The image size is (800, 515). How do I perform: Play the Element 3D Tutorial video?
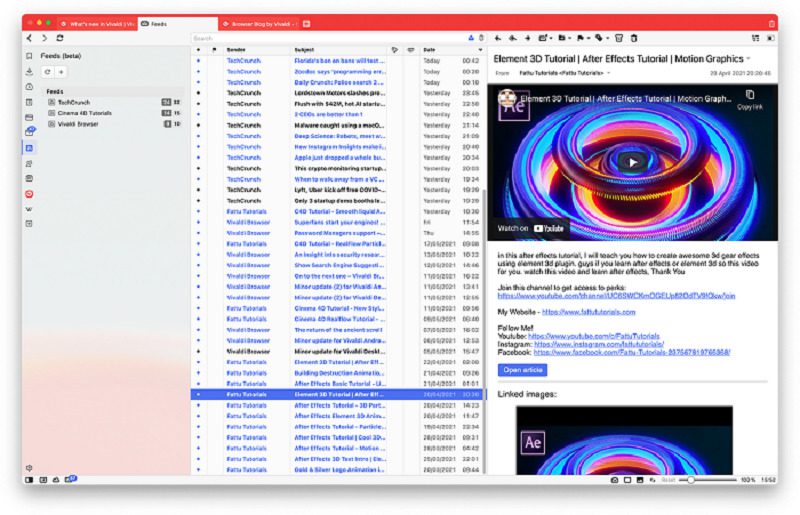point(631,162)
